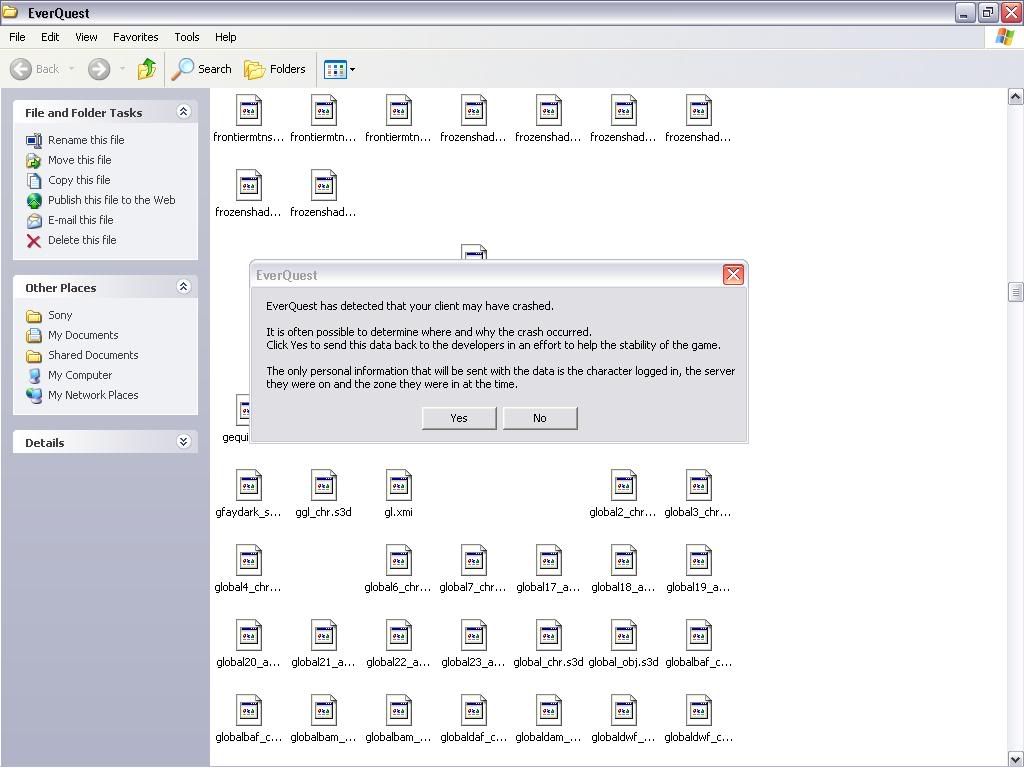Toggle the Folders pane
The height and width of the screenshot is (768, 1024).
pyautogui.click(x=275, y=69)
